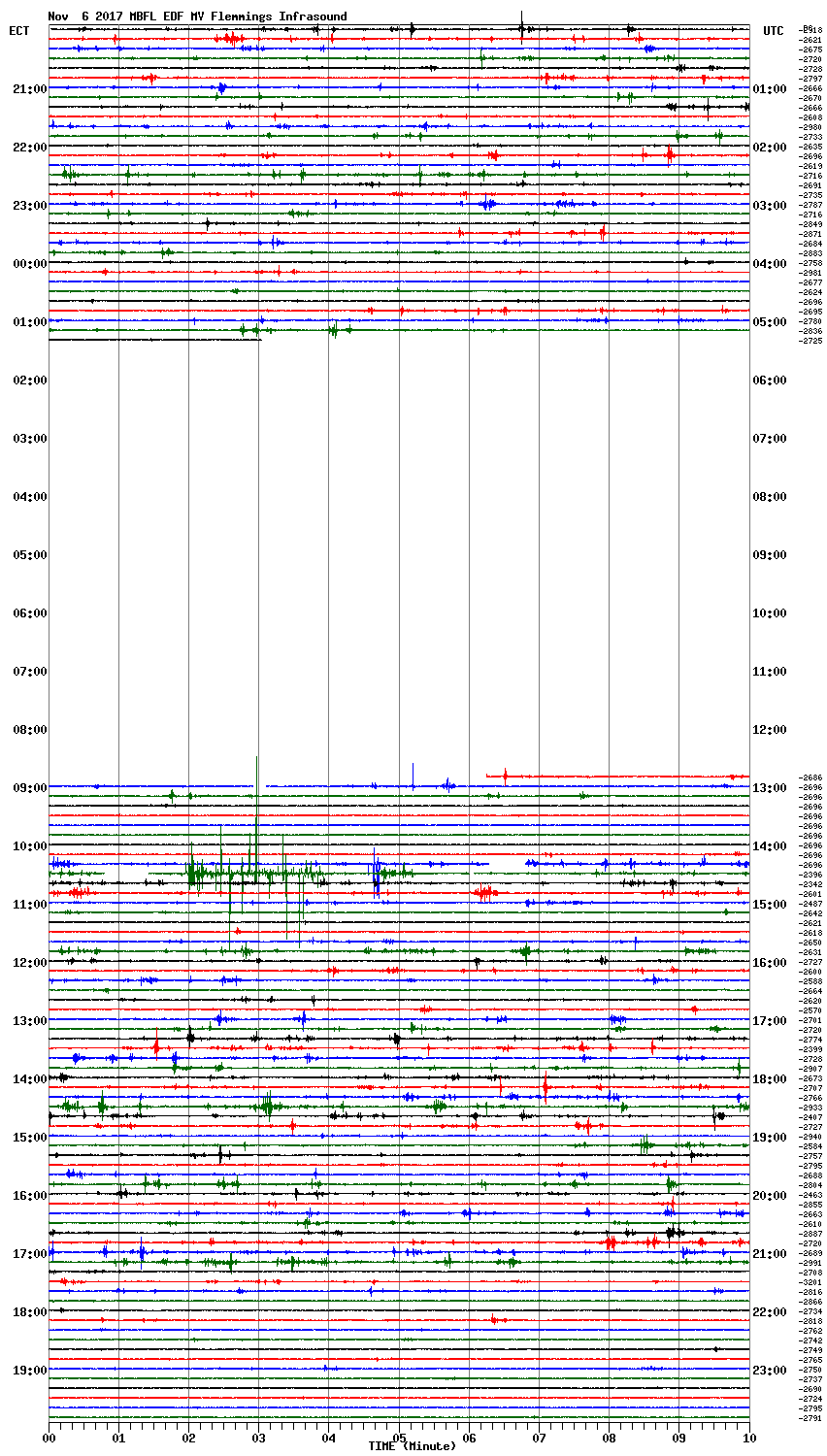Select the 12:00 label on the UTC axis
The width and height of the screenshot is (827, 1456).
point(770,730)
